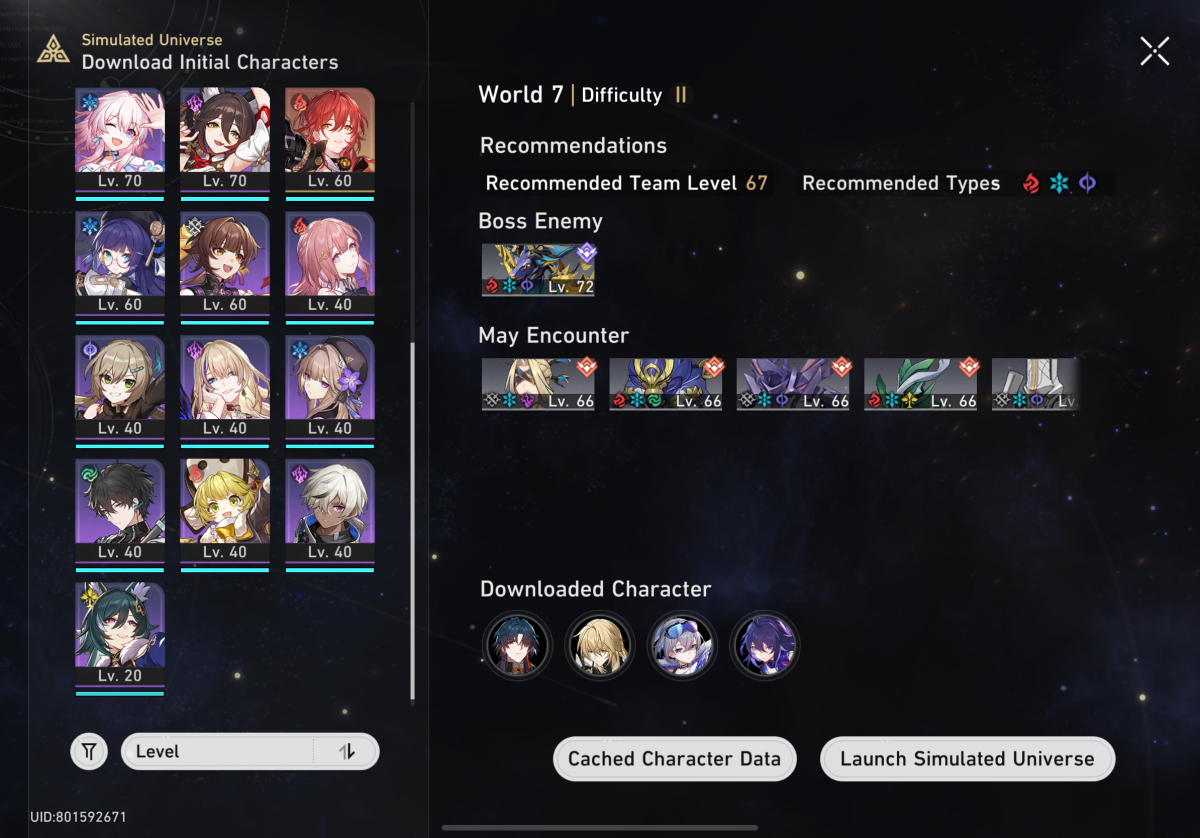Click Cached Character Data button

click(674, 759)
